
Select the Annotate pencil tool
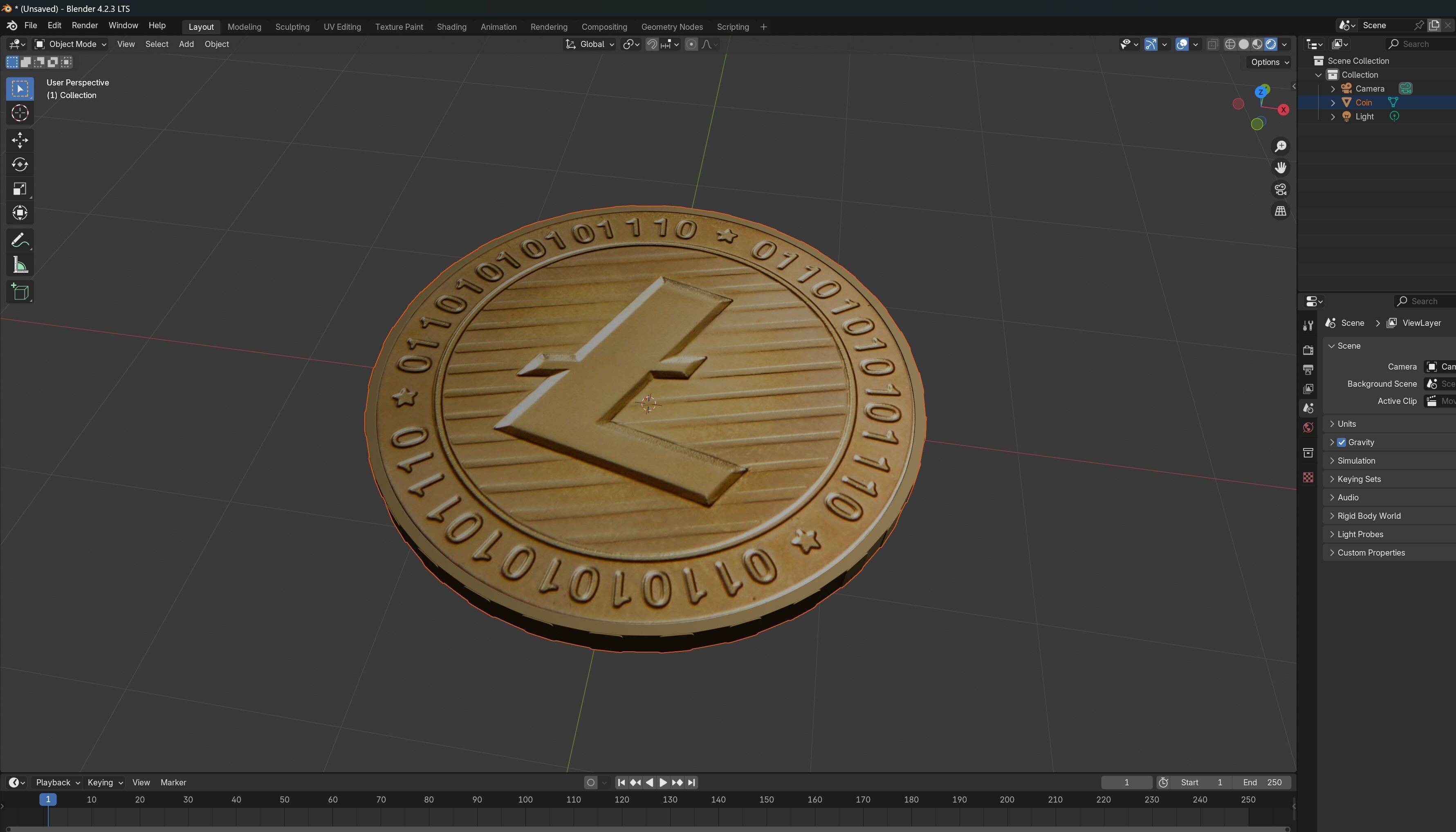click(20, 240)
